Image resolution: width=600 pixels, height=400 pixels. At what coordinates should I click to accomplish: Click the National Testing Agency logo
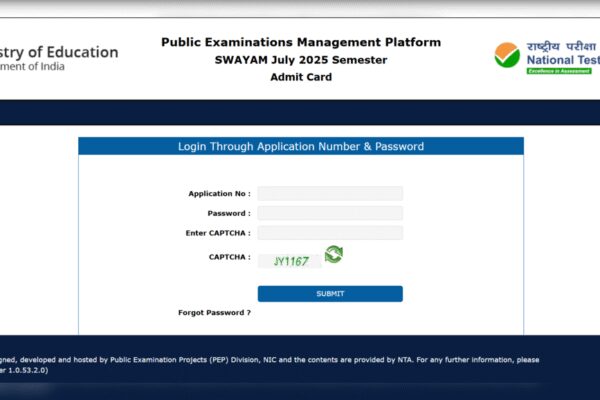coord(547,57)
